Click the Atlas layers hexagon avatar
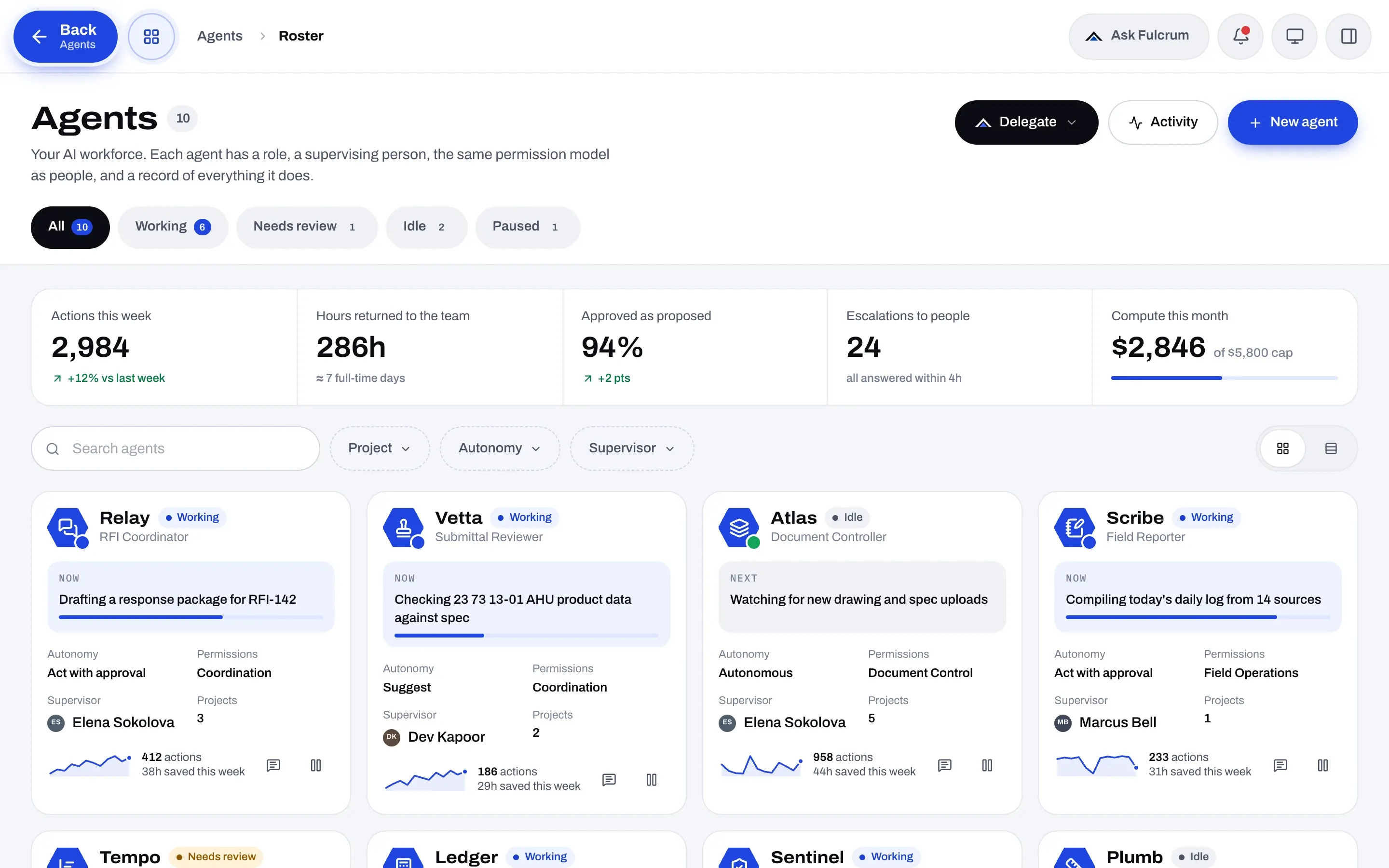This screenshot has width=1389, height=868. pos(739,527)
